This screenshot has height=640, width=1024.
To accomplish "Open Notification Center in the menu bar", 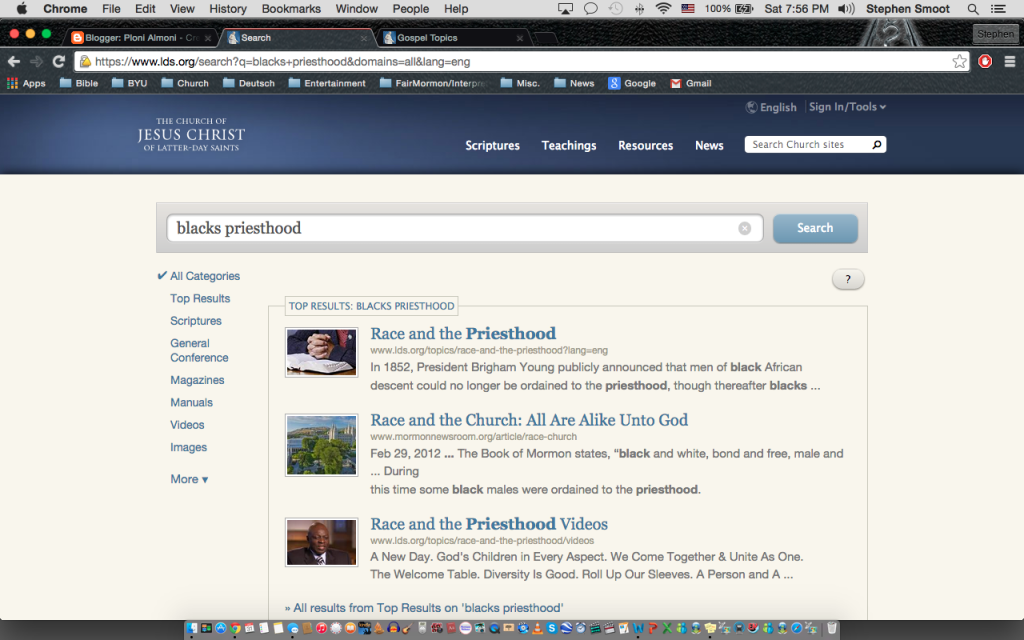I will [998, 9].
